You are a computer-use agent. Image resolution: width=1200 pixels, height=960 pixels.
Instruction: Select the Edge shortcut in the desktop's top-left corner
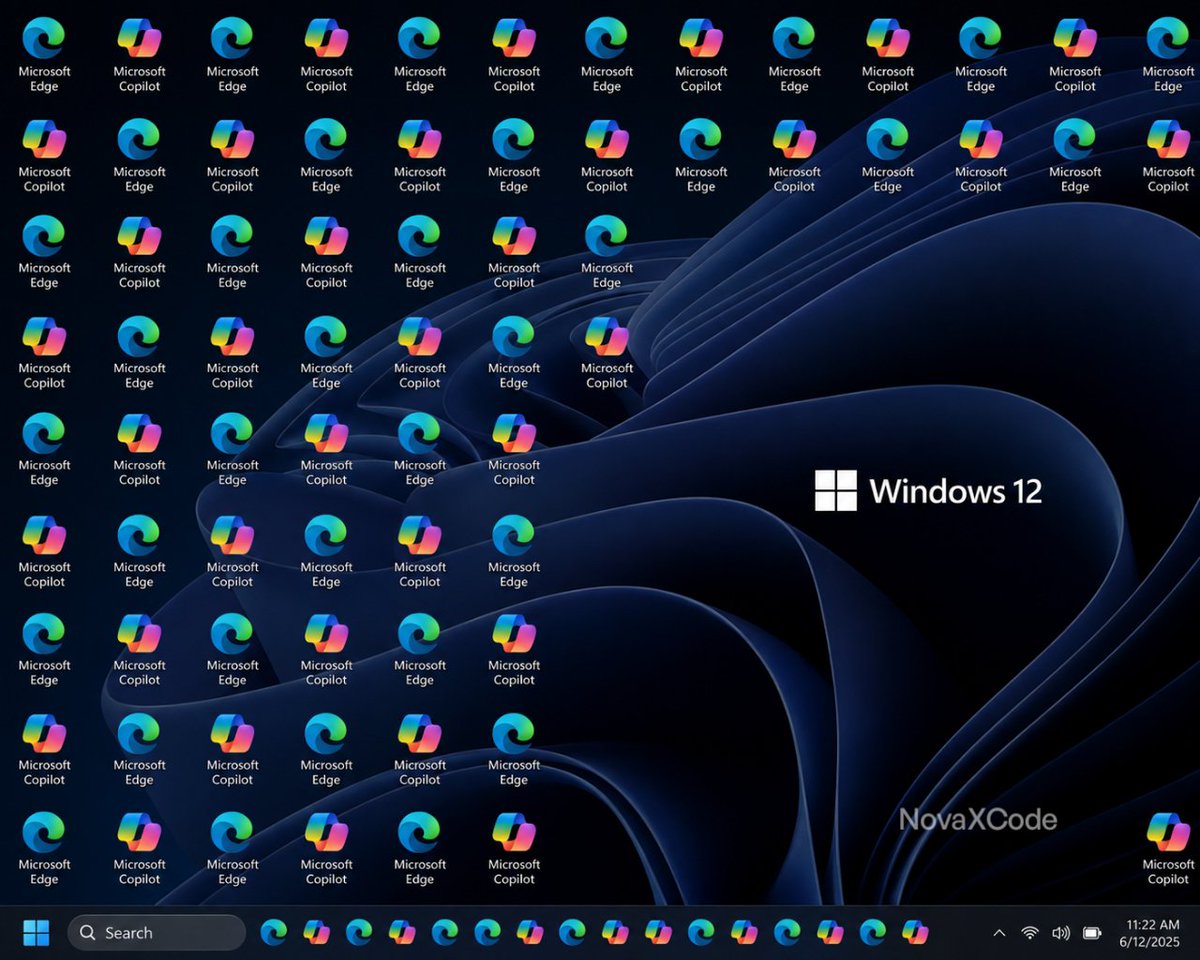44,55
